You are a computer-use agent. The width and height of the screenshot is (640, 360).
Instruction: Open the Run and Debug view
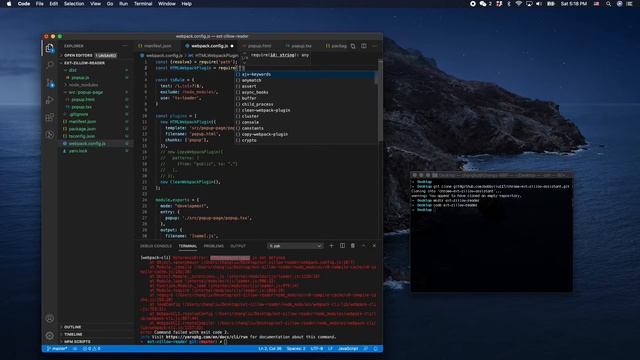click(x=50, y=100)
